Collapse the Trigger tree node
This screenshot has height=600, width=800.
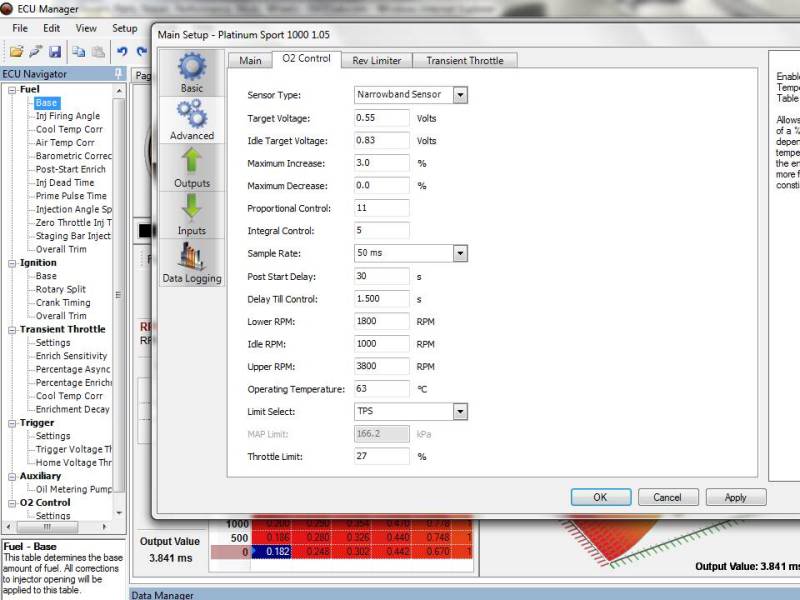click(x=12, y=423)
